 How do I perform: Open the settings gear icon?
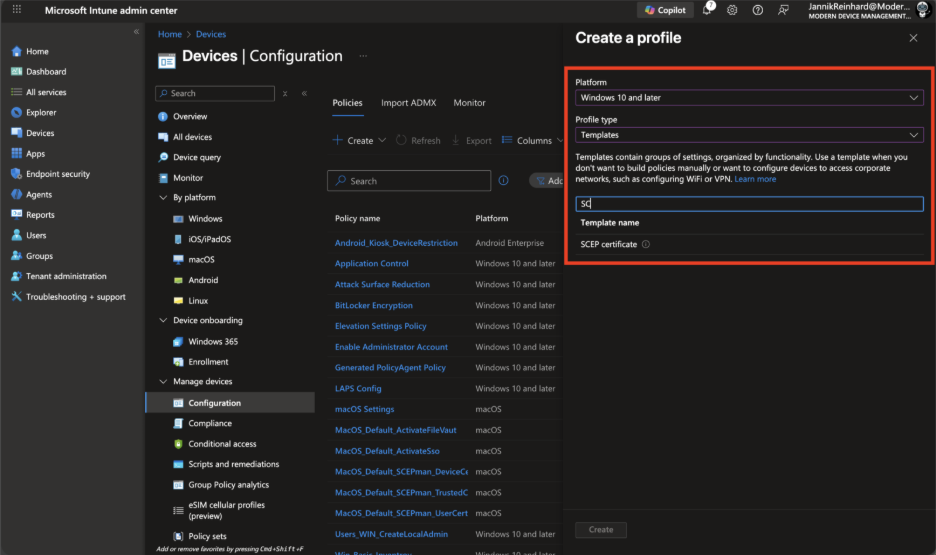click(732, 10)
